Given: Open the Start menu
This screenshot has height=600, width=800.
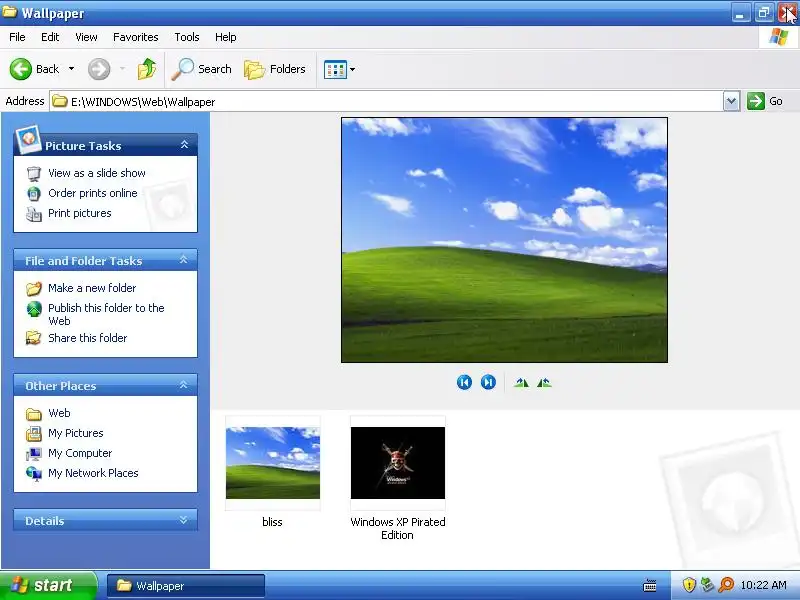Looking at the screenshot, I should [x=48, y=585].
